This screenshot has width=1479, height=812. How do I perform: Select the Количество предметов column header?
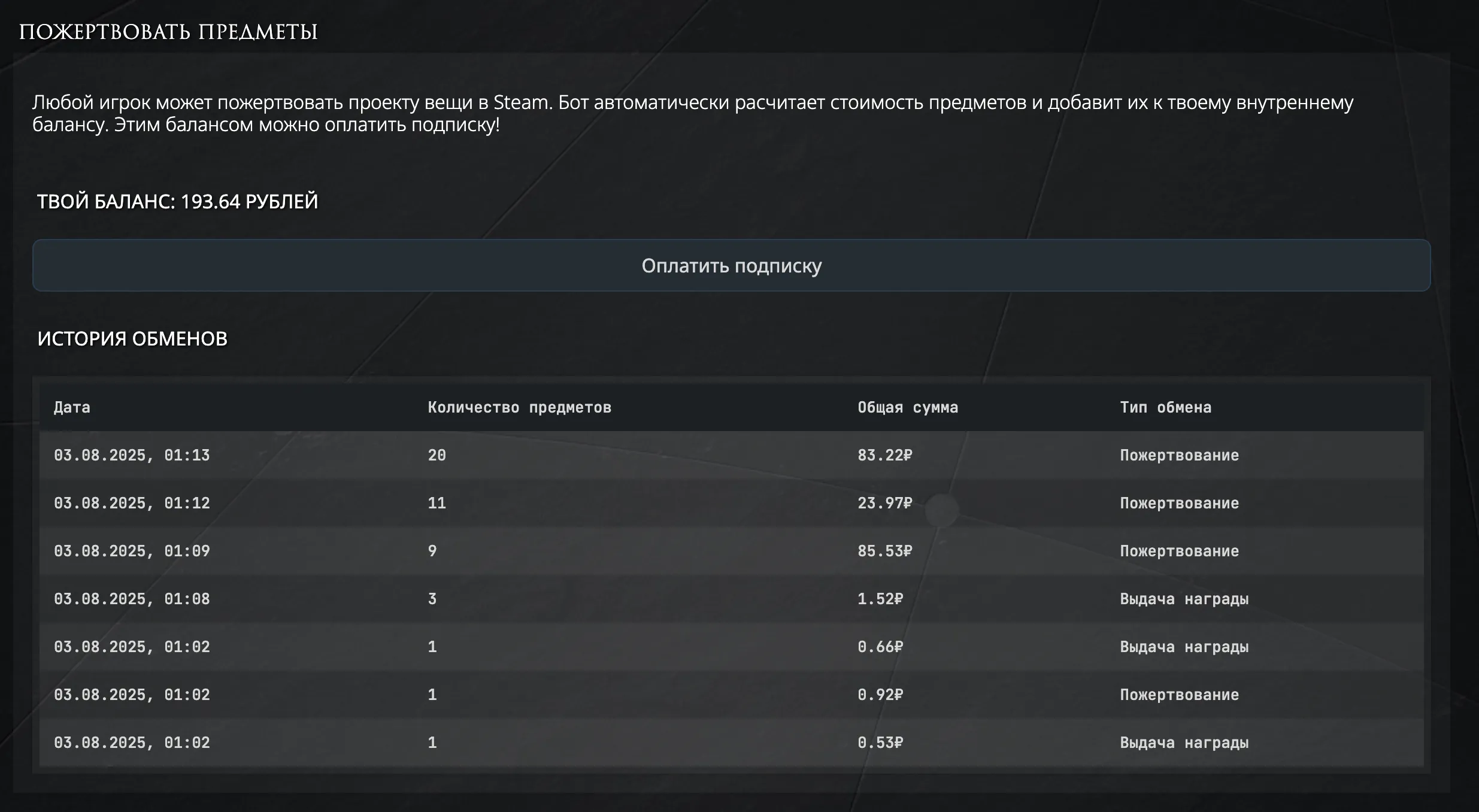(x=519, y=408)
